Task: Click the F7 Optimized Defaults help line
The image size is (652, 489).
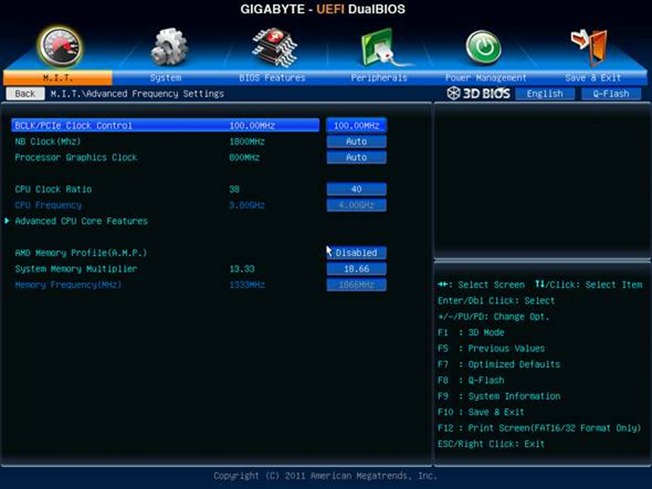Action: click(499, 364)
